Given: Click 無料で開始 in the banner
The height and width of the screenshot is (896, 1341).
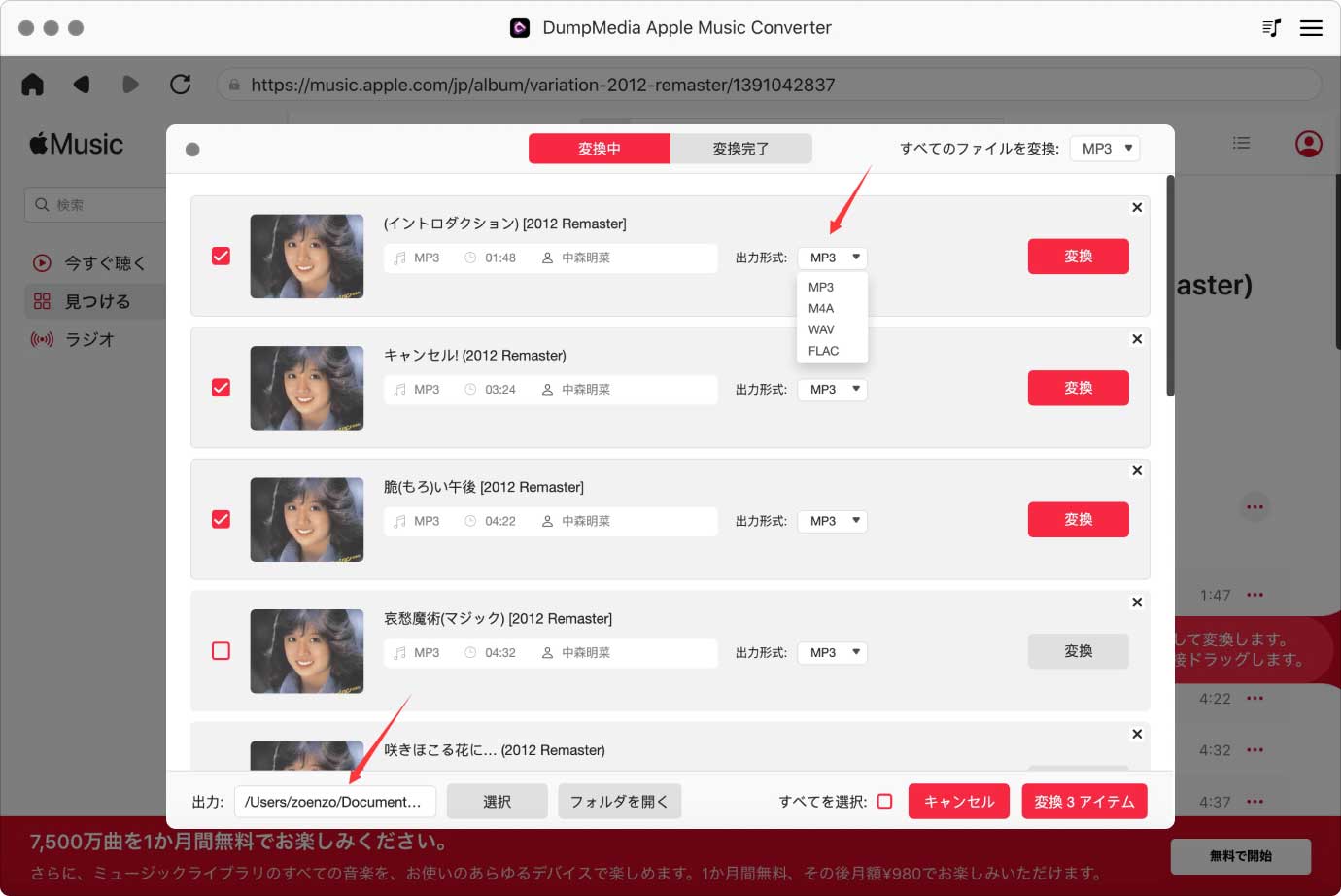Looking at the screenshot, I should coord(1241,856).
